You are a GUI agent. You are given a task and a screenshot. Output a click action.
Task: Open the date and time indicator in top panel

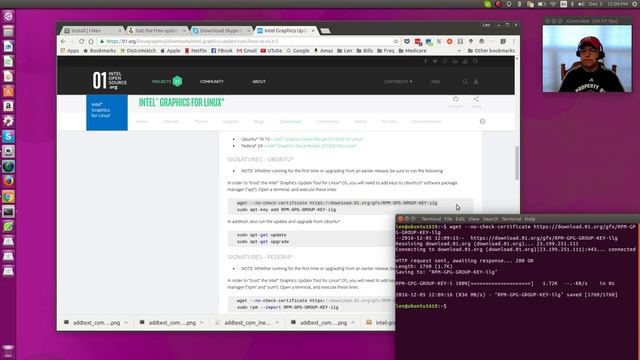608,4
